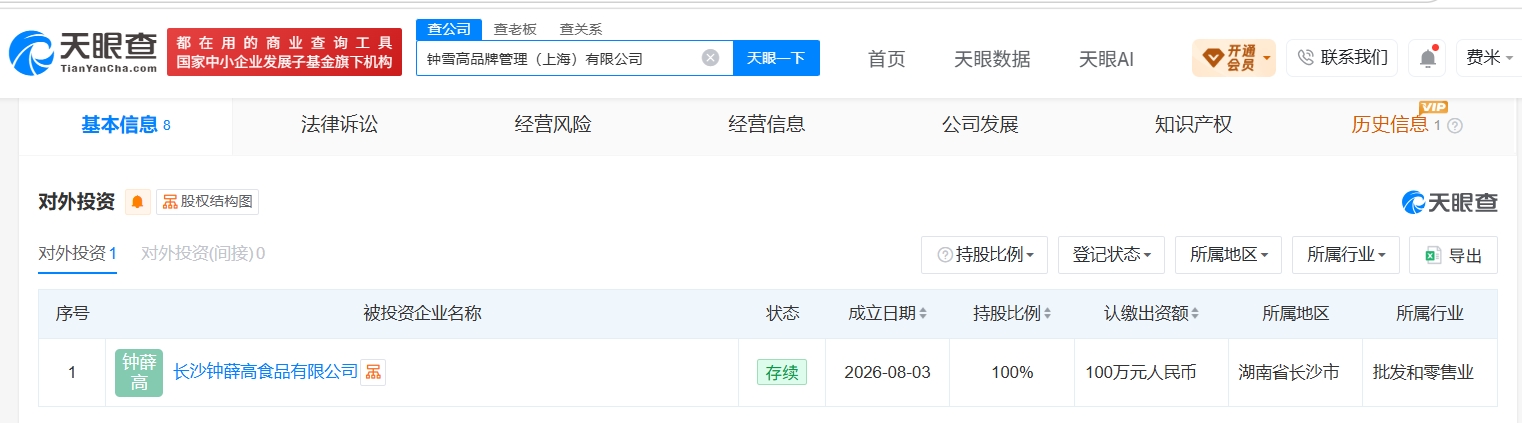This screenshot has height=423, width=1522.
Task: Open 长沙钟薛高食品有限公司 company link
Action: (x=265, y=372)
